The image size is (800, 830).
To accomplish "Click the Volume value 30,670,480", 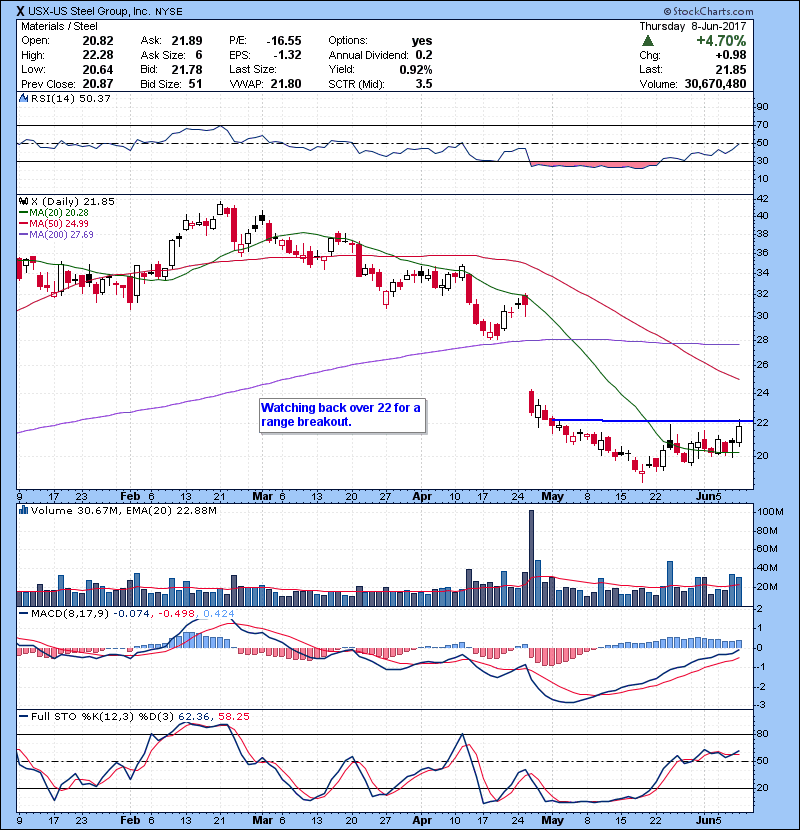I will (715, 84).
